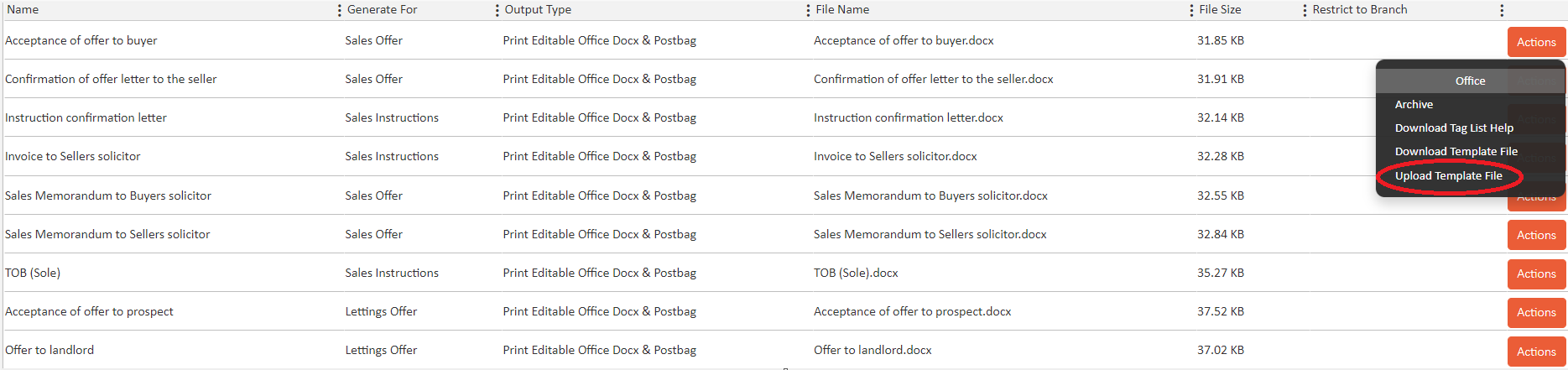Expand Actions for the TOB (Sole) template
This screenshot has width=1568, height=370.
click(x=1535, y=274)
